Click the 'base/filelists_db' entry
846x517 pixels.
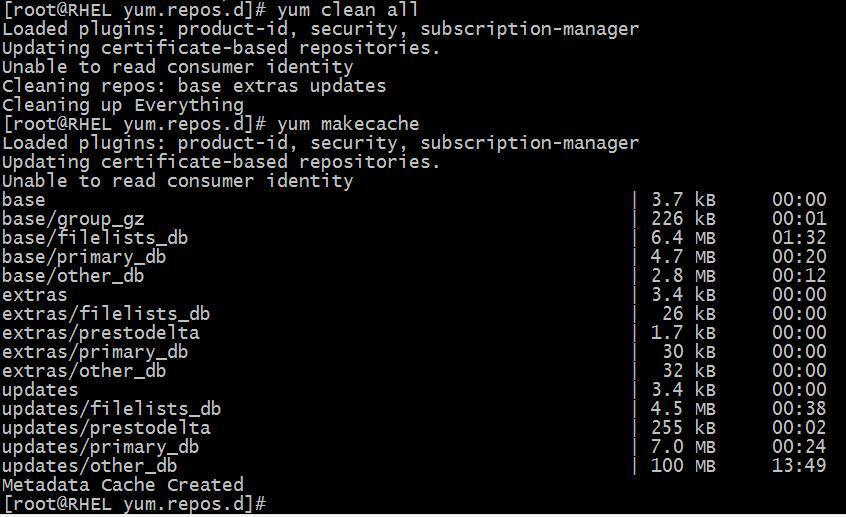[x=94, y=238]
